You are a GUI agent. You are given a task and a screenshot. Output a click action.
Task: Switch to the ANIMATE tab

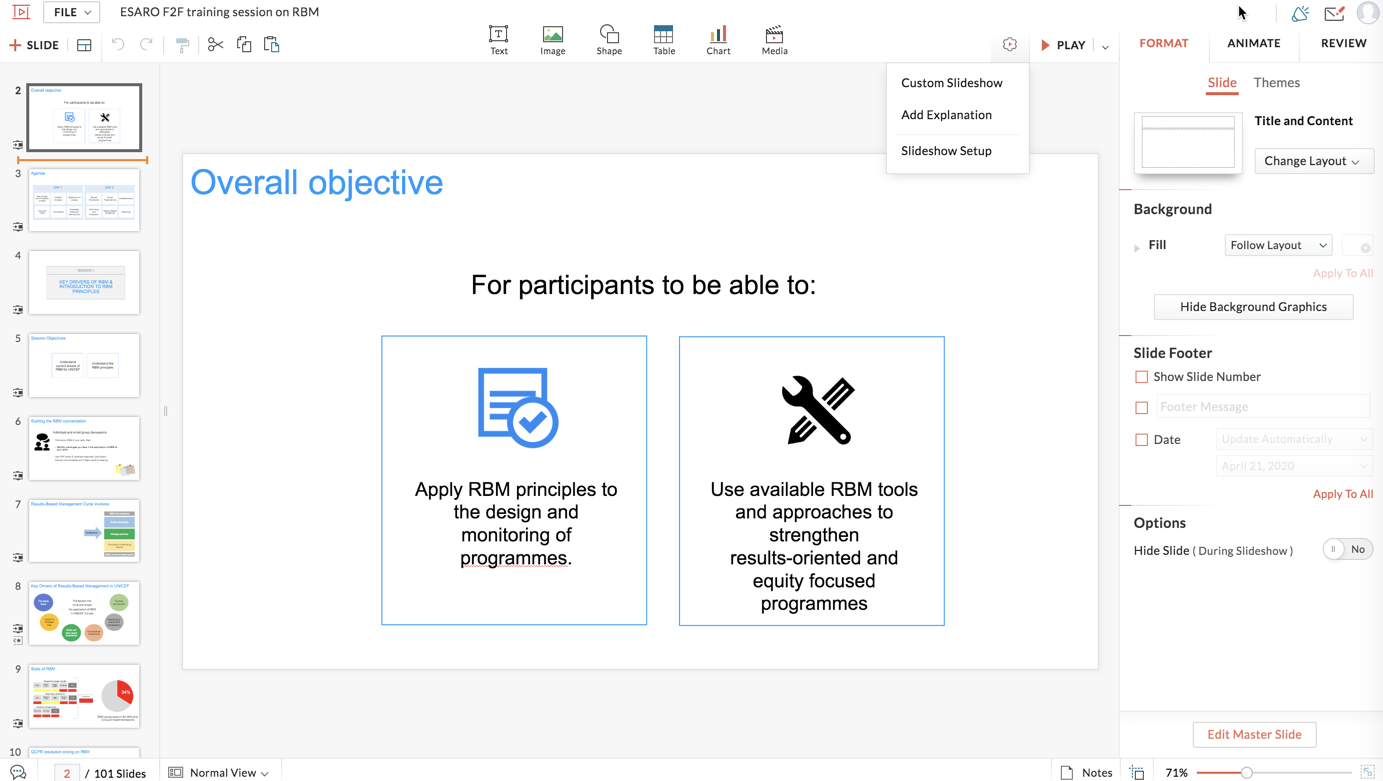[1254, 43]
